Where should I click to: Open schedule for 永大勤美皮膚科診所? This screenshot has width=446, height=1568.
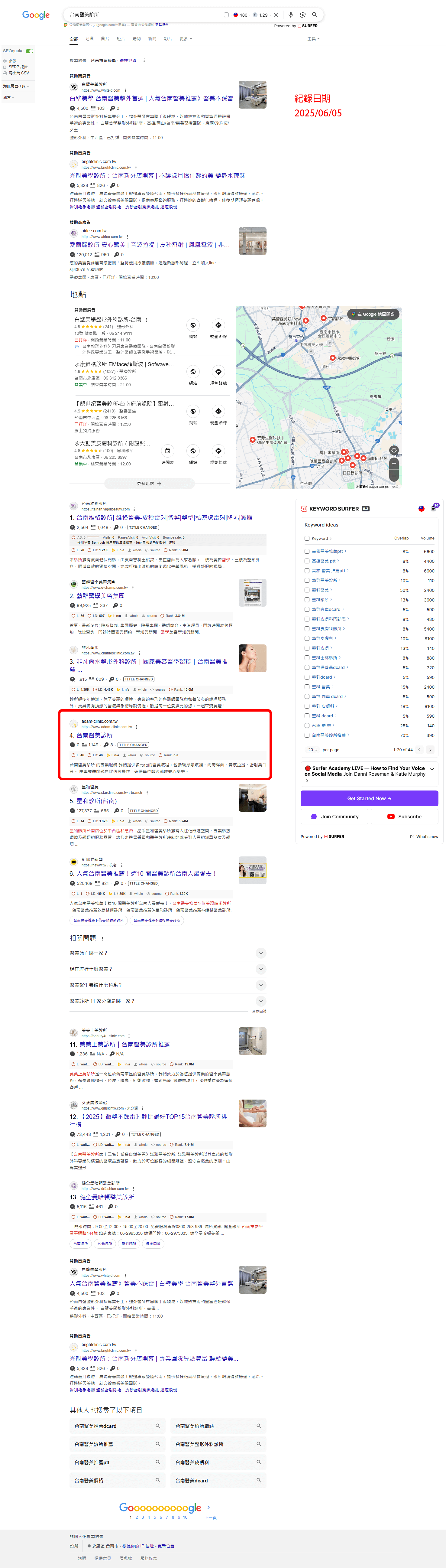167,451
